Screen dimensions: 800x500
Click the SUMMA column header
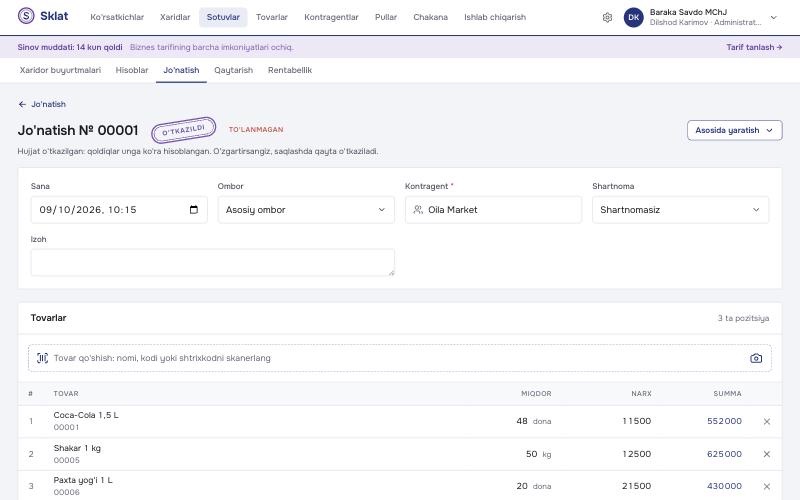[727, 393]
